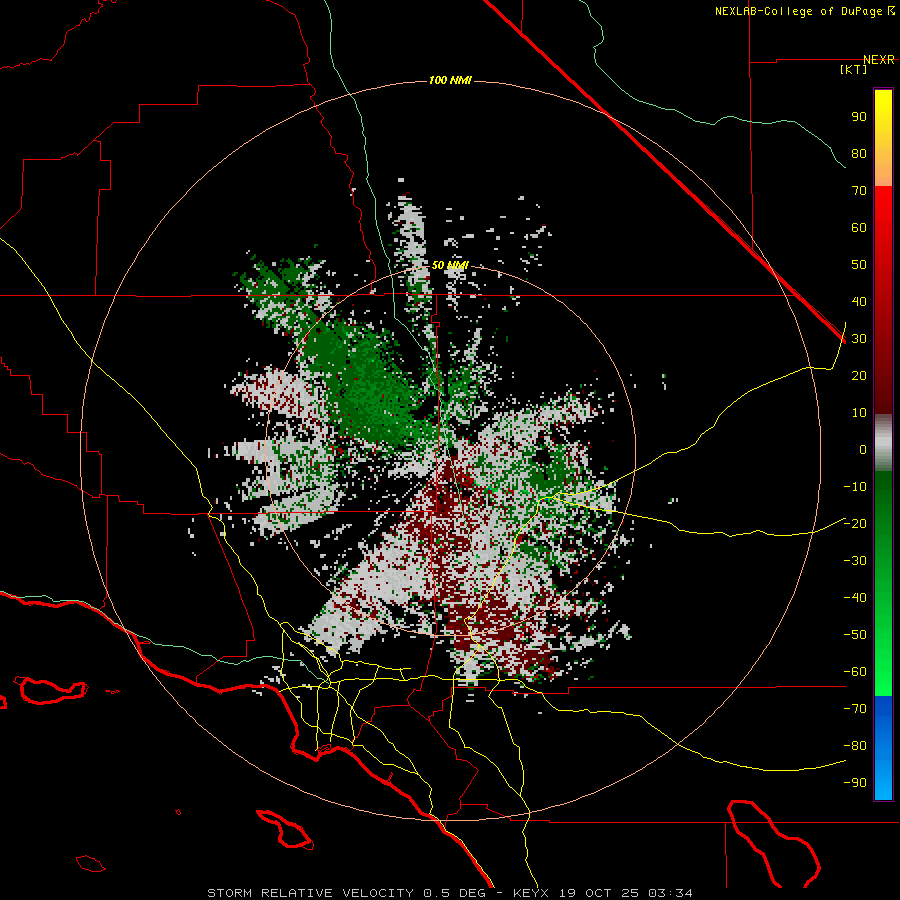
Task: Click the 0 value on velocity scale
Action: click(863, 449)
